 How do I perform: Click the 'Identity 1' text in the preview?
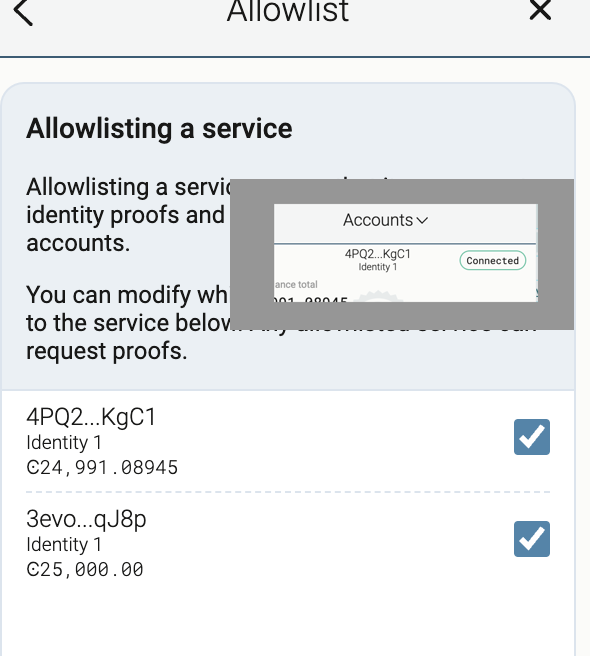377,267
